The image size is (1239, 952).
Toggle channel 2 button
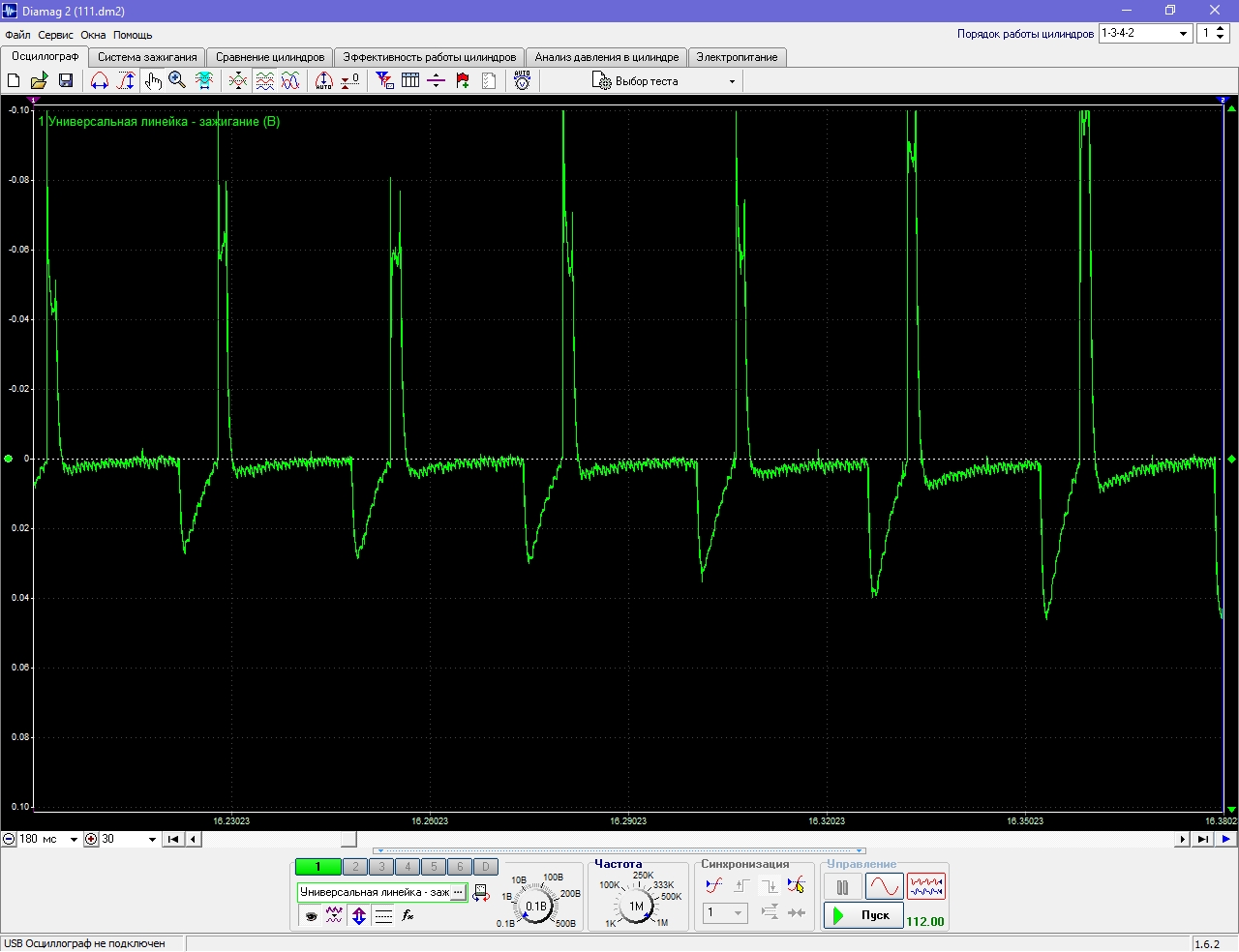[x=355, y=867]
